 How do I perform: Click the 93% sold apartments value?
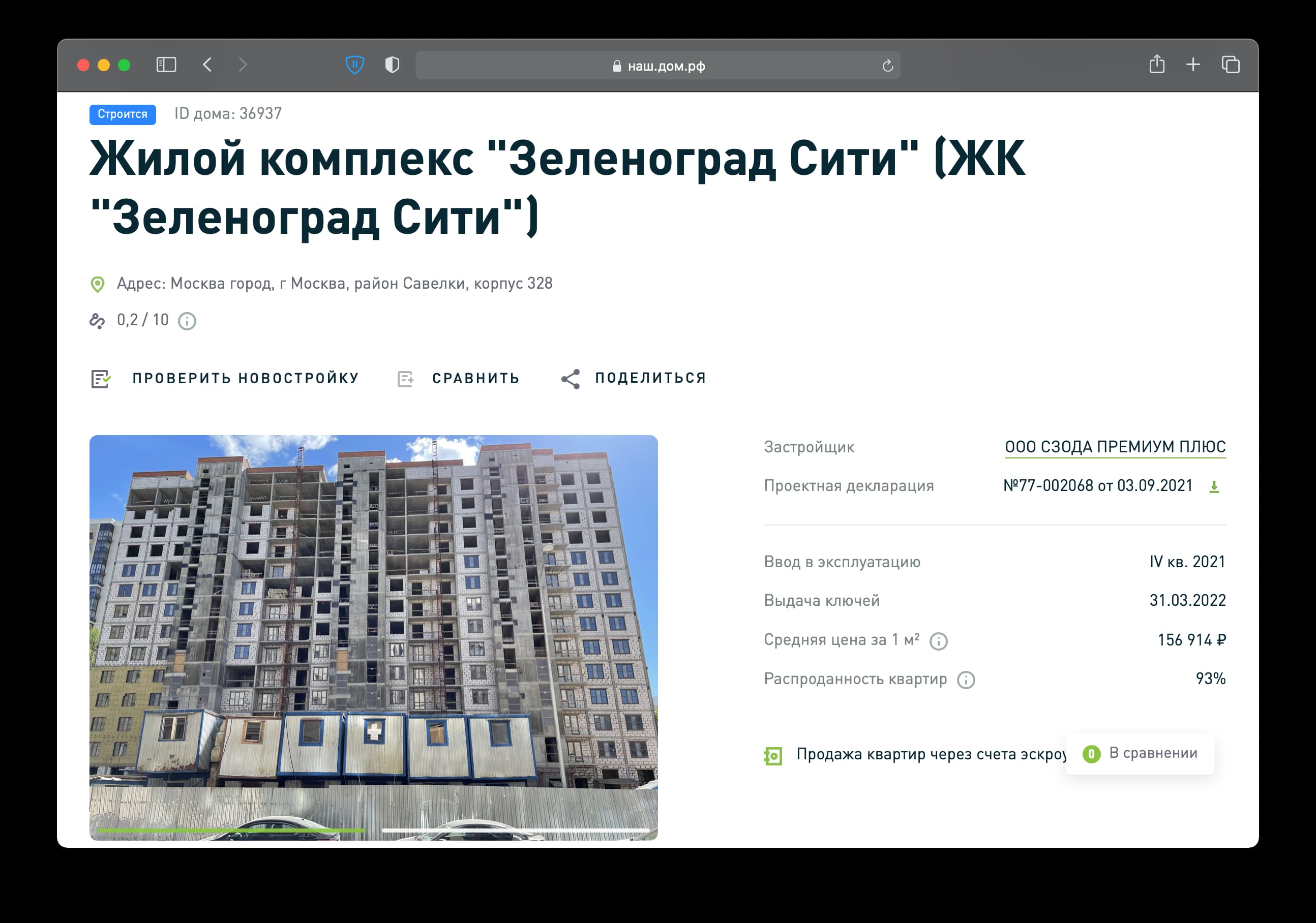pyautogui.click(x=1211, y=679)
